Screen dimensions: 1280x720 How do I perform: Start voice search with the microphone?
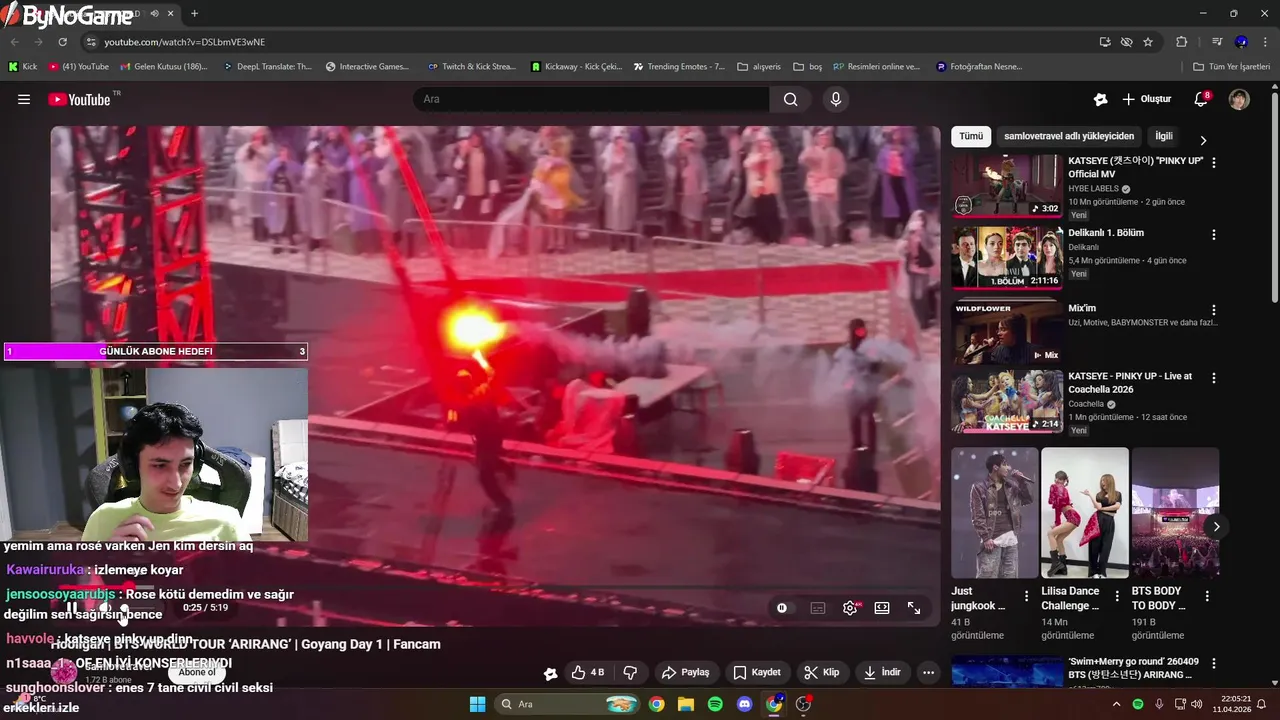click(836, 99)
